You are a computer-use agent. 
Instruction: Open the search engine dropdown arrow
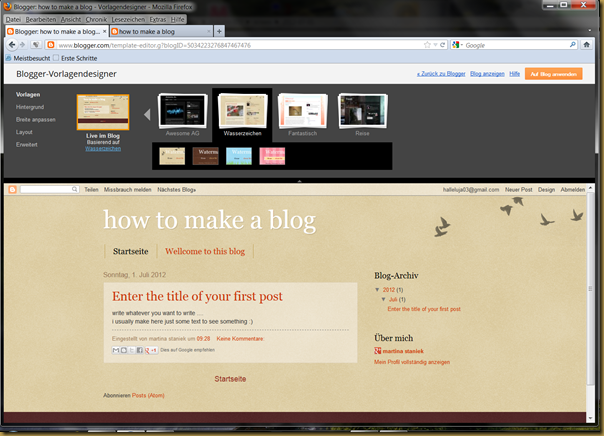pyautogui.click(x=461, y=45)
